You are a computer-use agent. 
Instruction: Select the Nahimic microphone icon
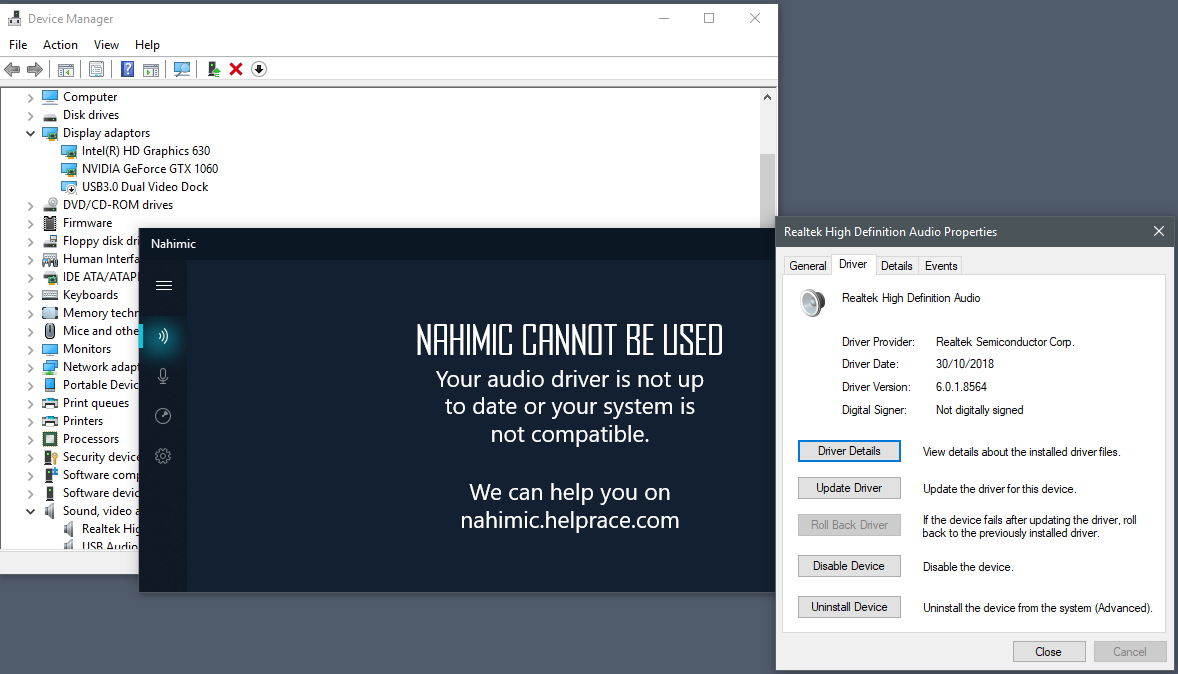tap(163, 376)
